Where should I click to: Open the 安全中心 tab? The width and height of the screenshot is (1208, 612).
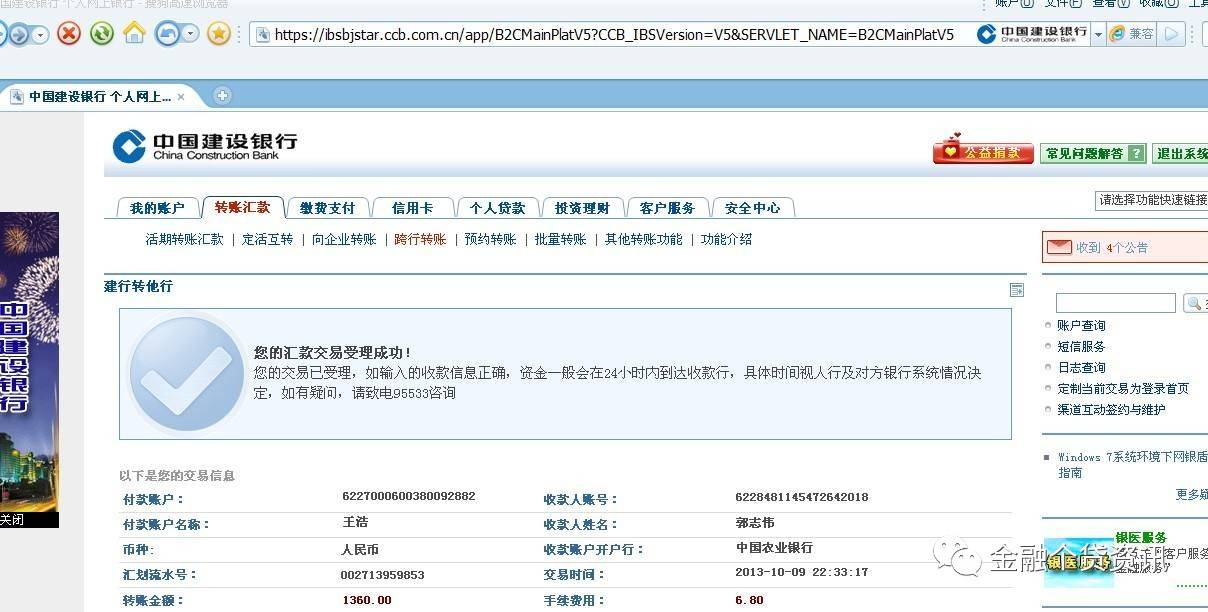pyautogui.click(x=753, y=208)
